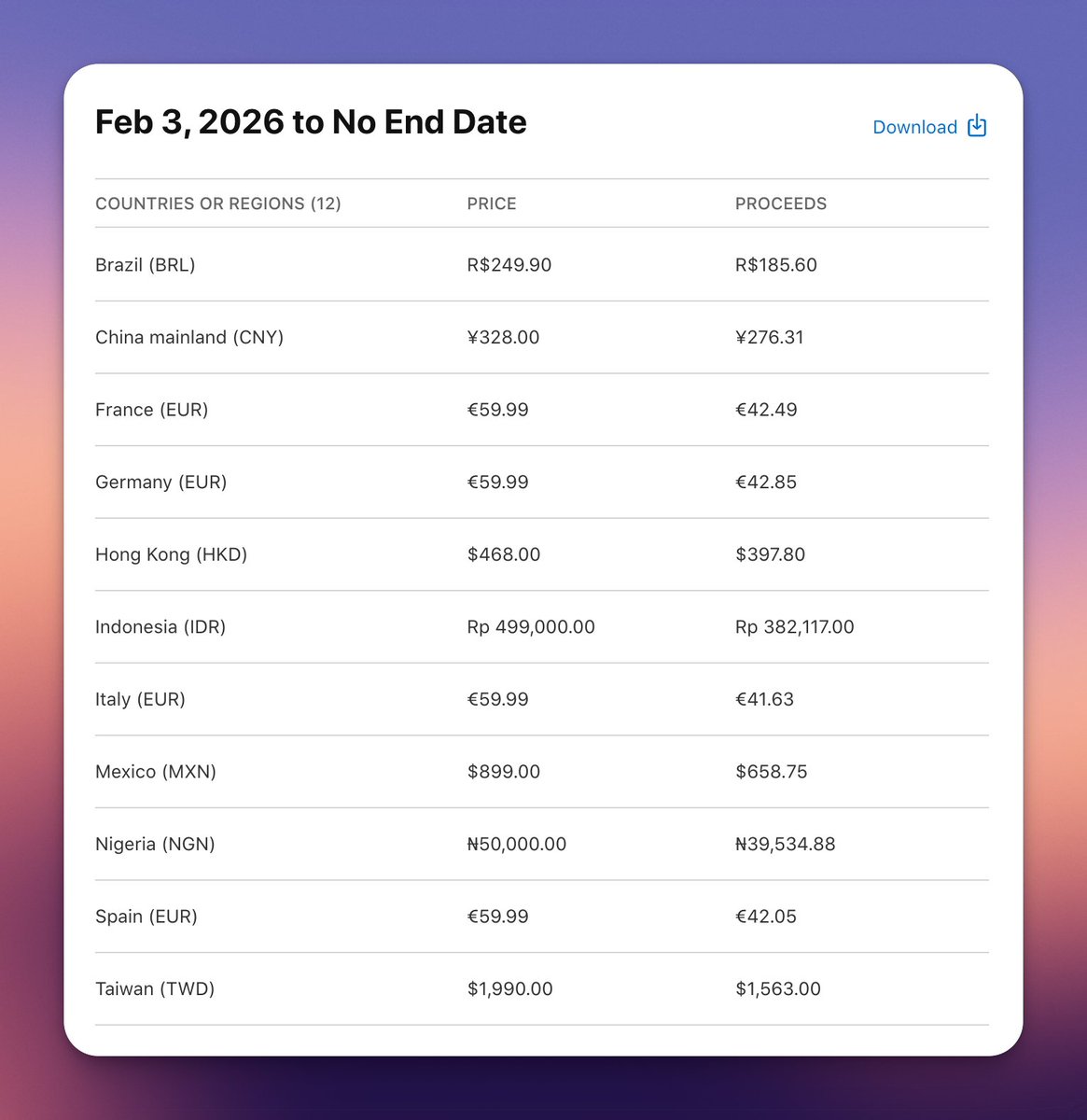Click the Brazil price R$249.90
This screenshot has height=1120, width=1087.
click(x=509, y=265)
